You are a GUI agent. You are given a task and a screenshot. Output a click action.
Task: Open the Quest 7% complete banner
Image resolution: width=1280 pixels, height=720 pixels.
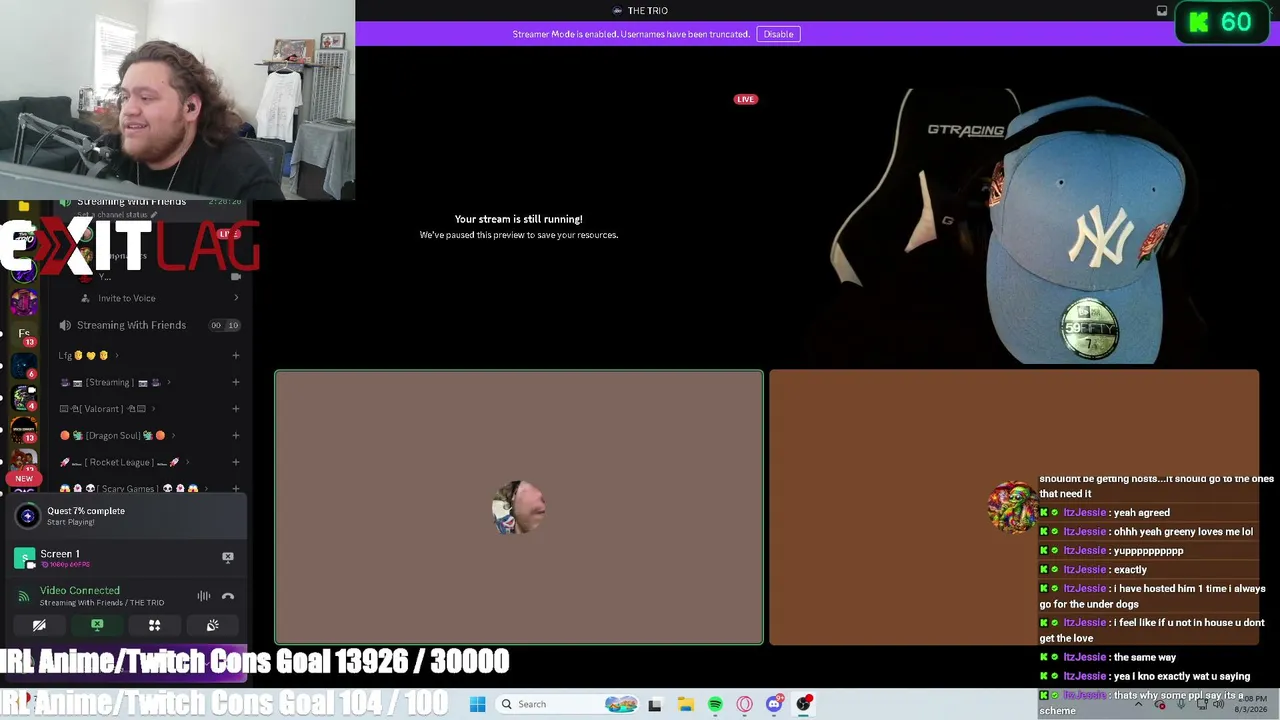pos(124,516)
